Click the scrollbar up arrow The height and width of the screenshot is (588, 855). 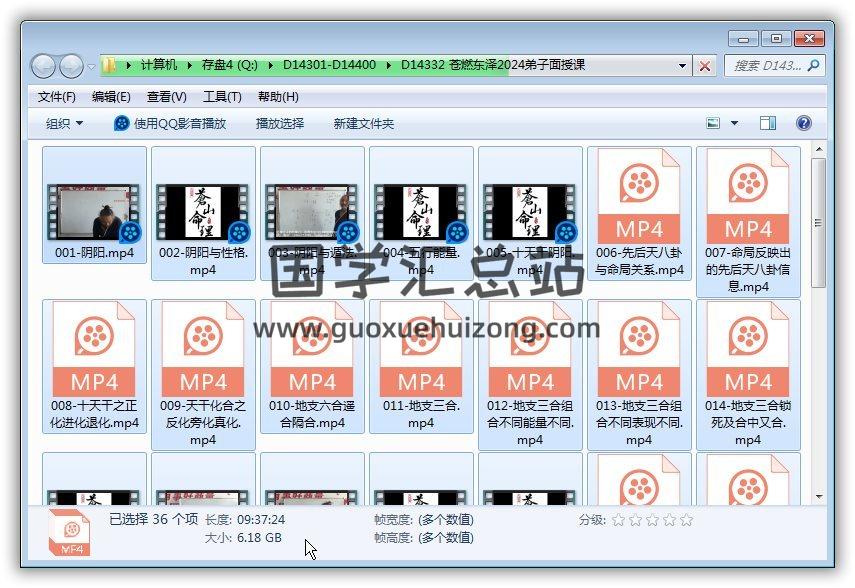pyautogui.click(x=818, y=149)
